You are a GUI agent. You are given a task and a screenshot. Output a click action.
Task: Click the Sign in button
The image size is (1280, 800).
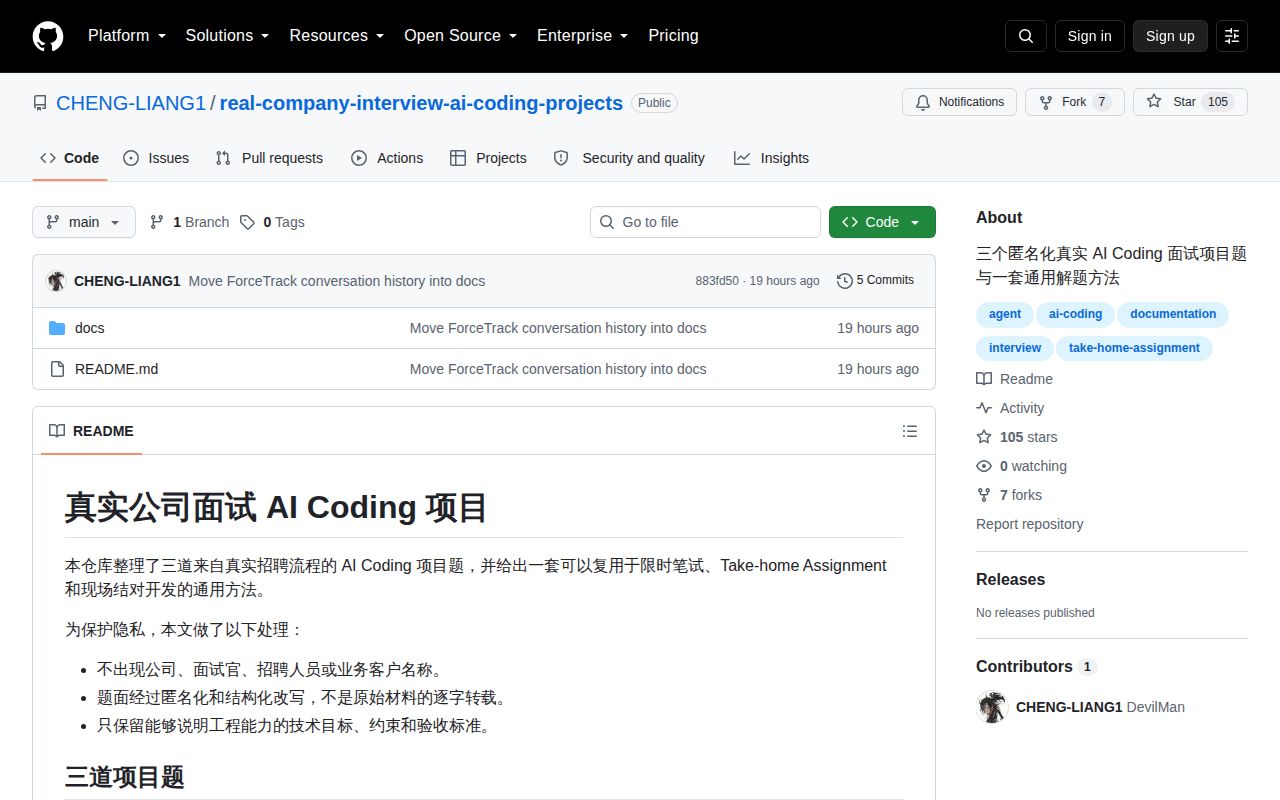pyautogui.click(x=1090, y=36)
